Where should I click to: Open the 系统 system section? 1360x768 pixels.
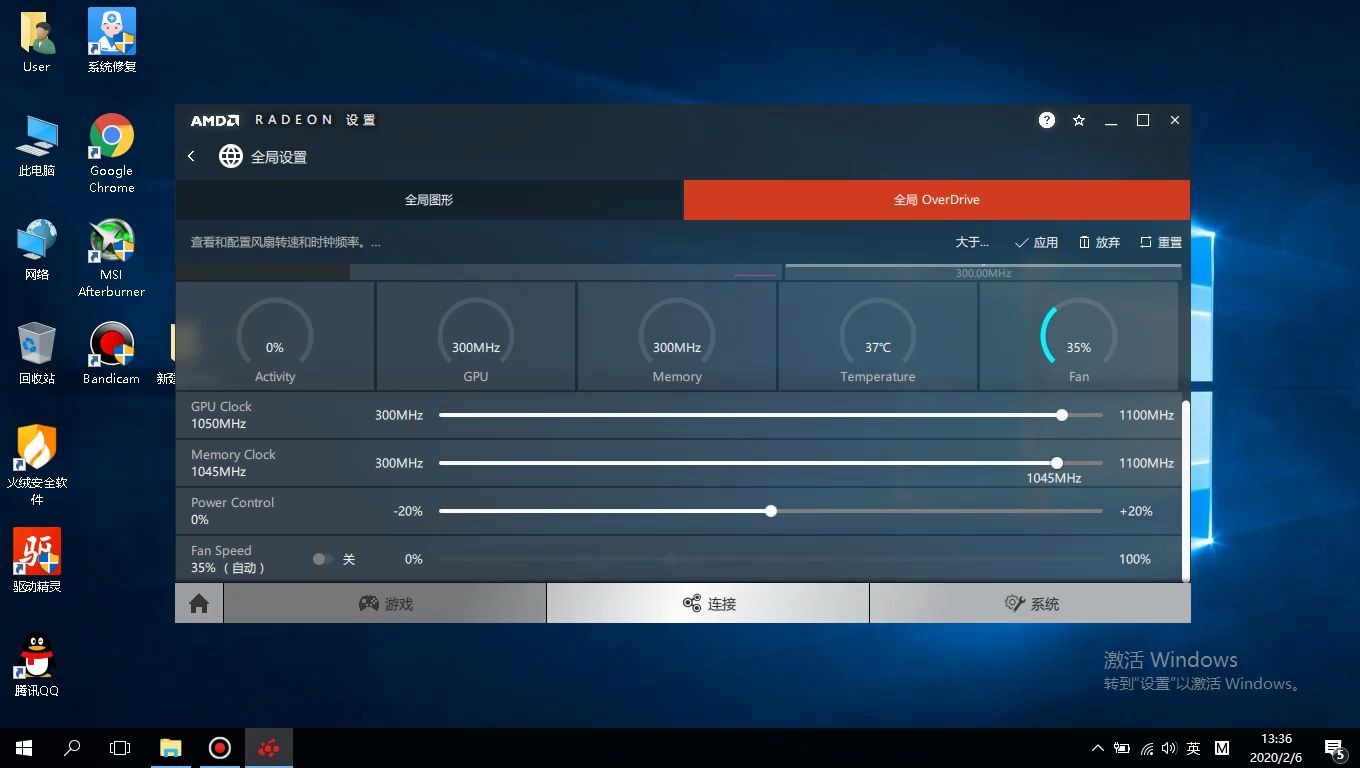pos(1030,604)
